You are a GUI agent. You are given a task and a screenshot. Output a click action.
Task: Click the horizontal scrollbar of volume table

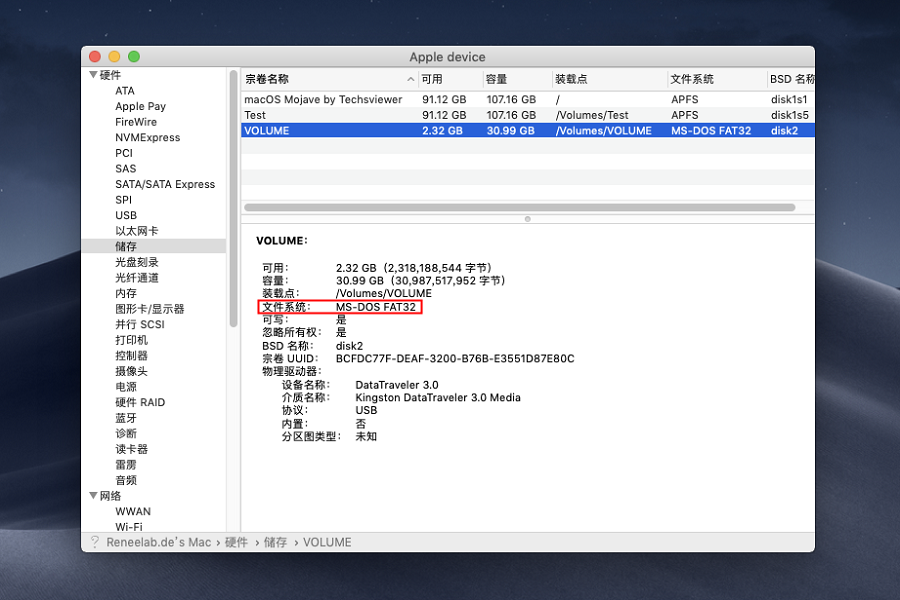pyautogui.click(x=519, y=207)
